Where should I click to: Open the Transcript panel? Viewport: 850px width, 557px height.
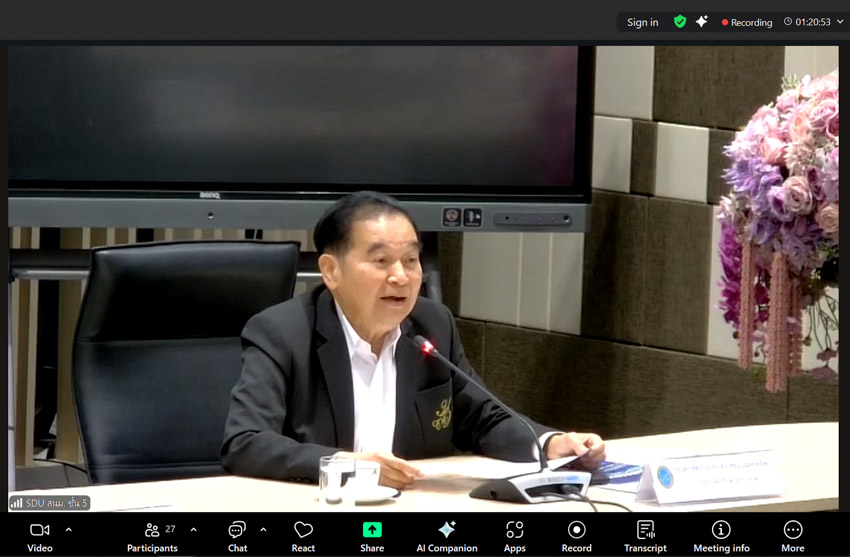[x=645, y=535]
